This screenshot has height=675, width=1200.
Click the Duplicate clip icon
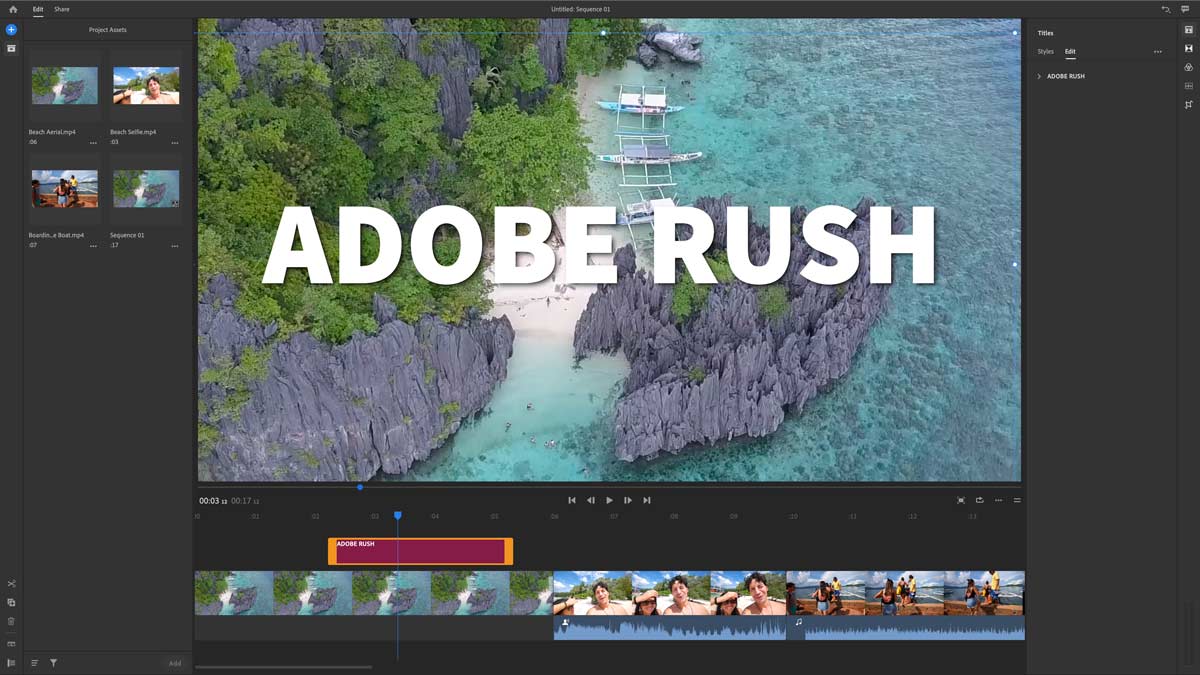point(11,603)
